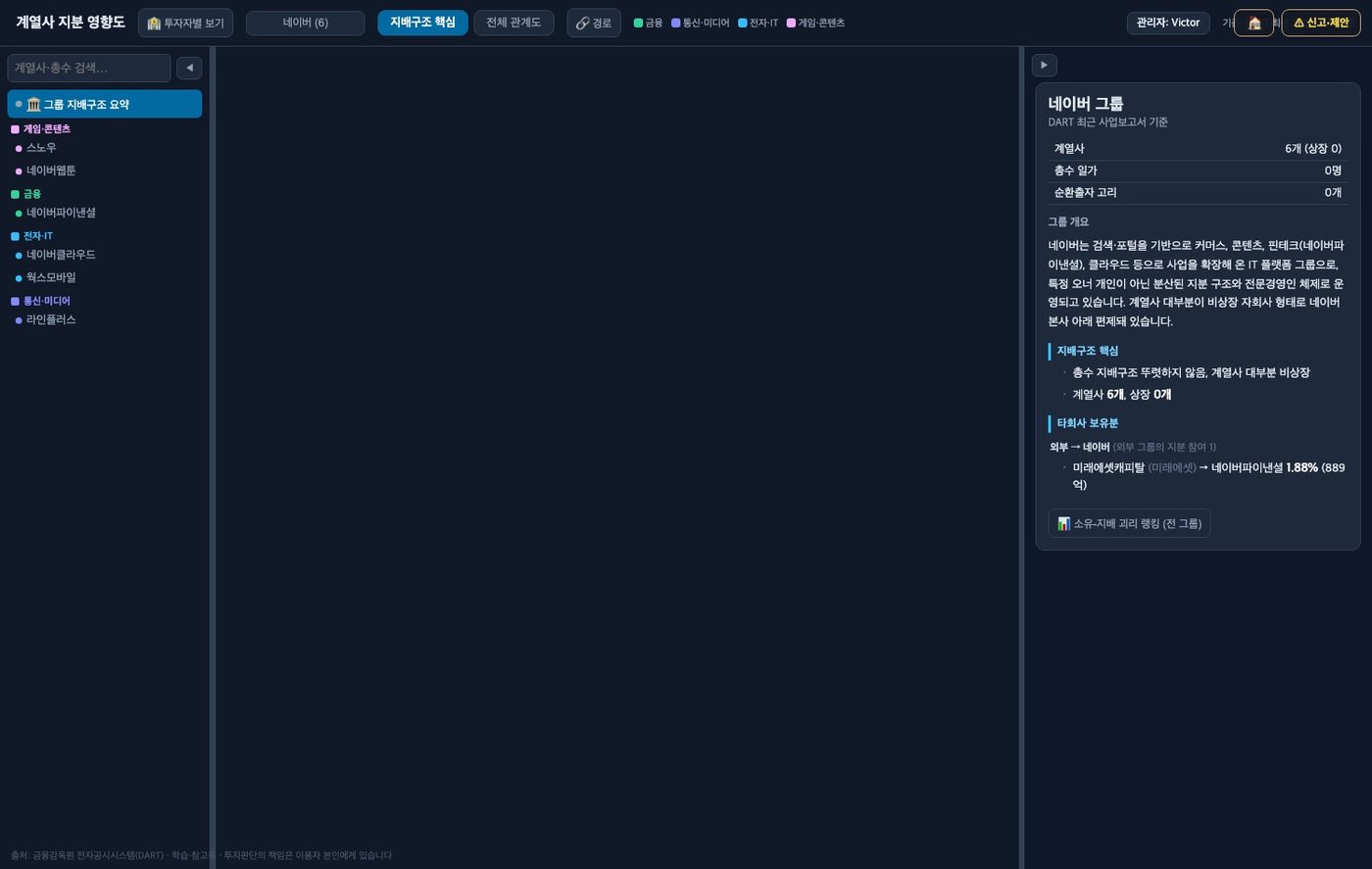Click the 관리자: Victor badge

coord(1168,23)
